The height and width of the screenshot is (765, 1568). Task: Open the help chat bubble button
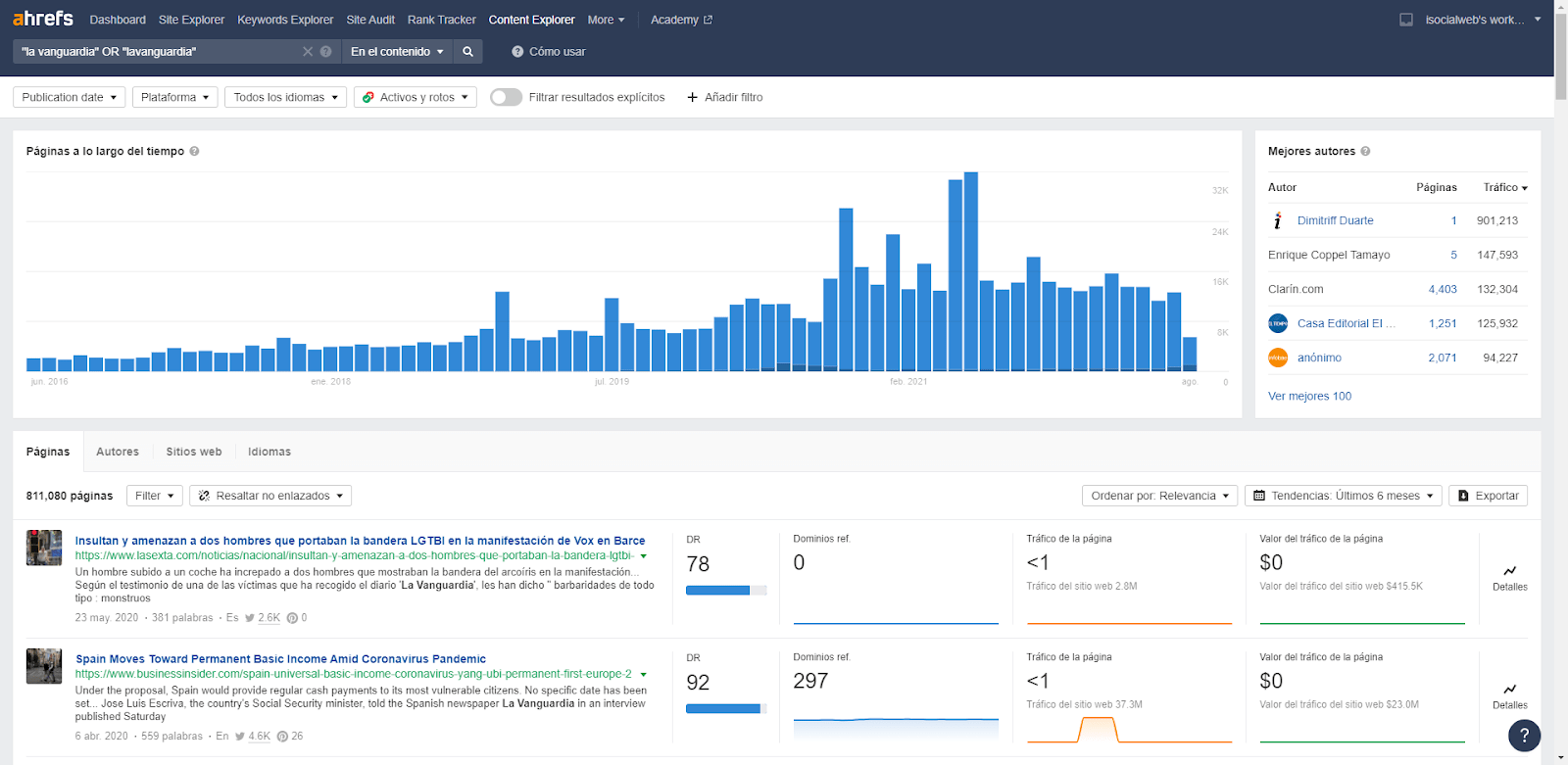pos(1524,735)
